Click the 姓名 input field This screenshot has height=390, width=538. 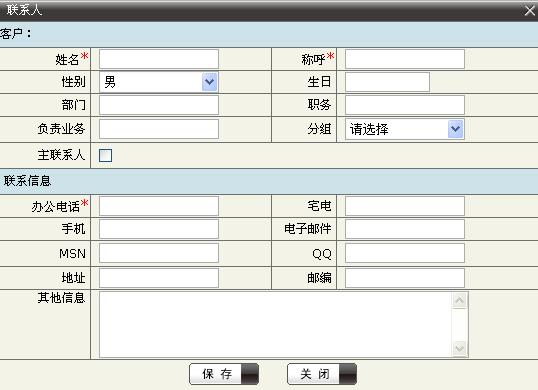(159, 59)
